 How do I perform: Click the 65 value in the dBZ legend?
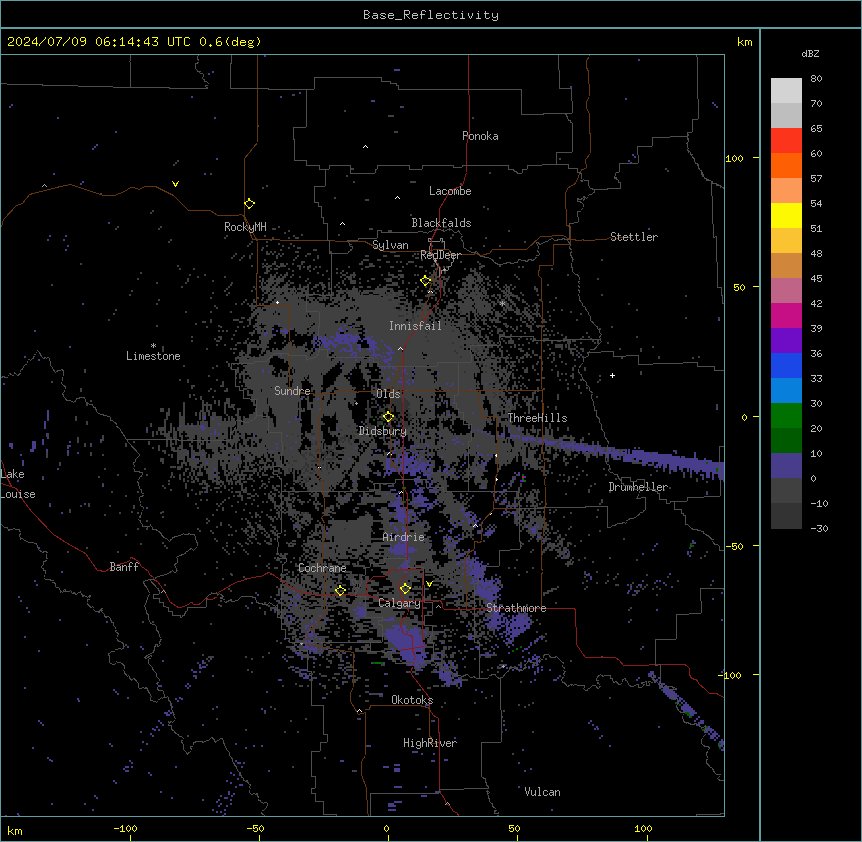(x=816, y=129)
